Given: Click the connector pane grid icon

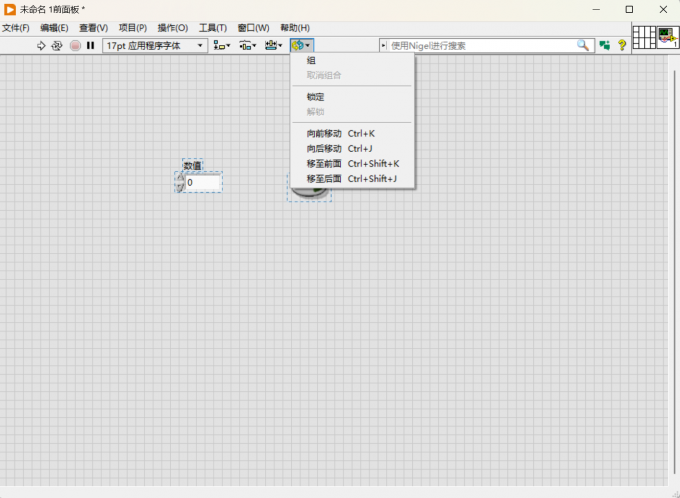Looking at the screenshot, I should click(644, 38).
